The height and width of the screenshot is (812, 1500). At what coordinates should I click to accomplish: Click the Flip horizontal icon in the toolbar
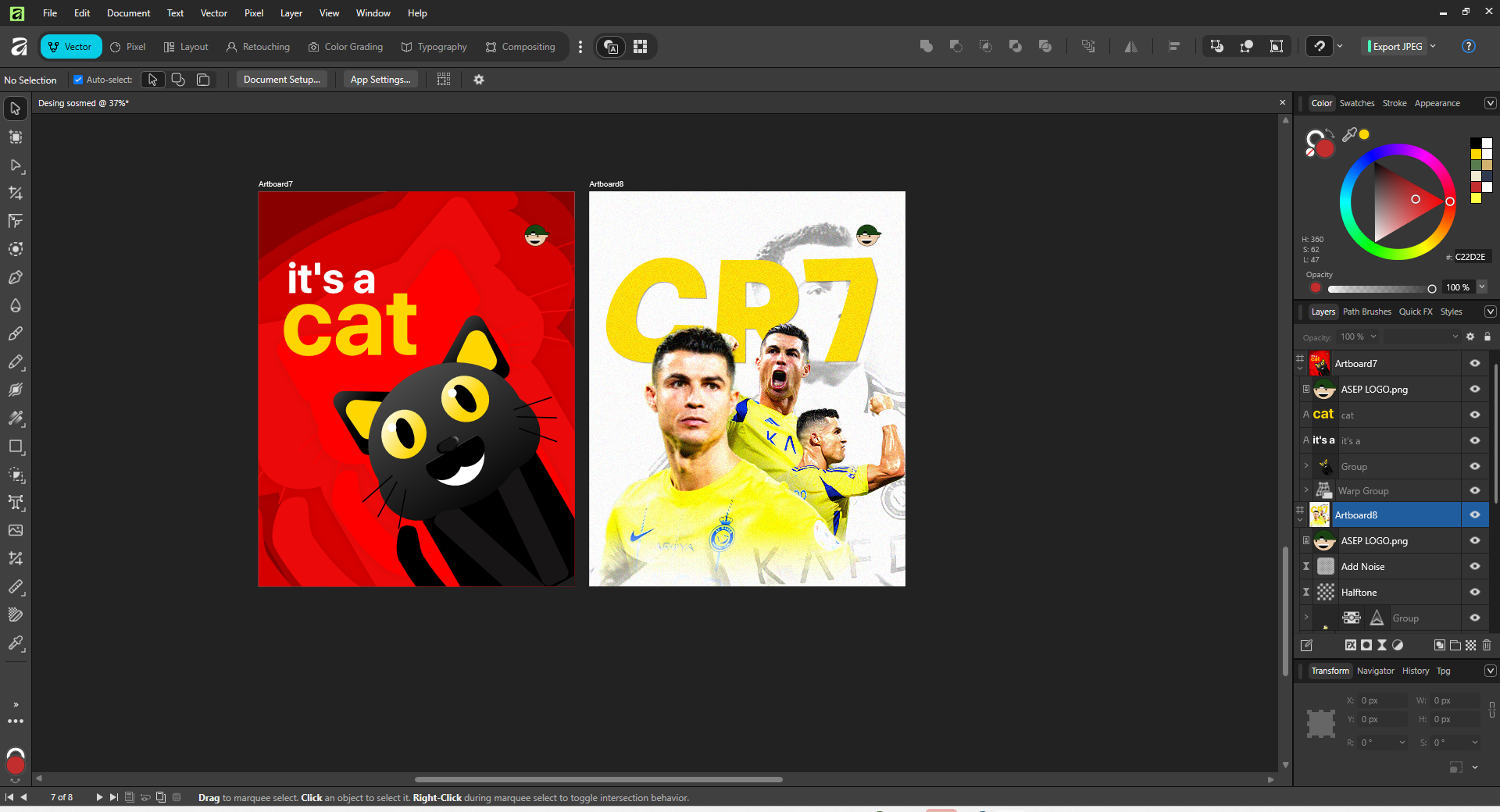tap(1130, 46)
